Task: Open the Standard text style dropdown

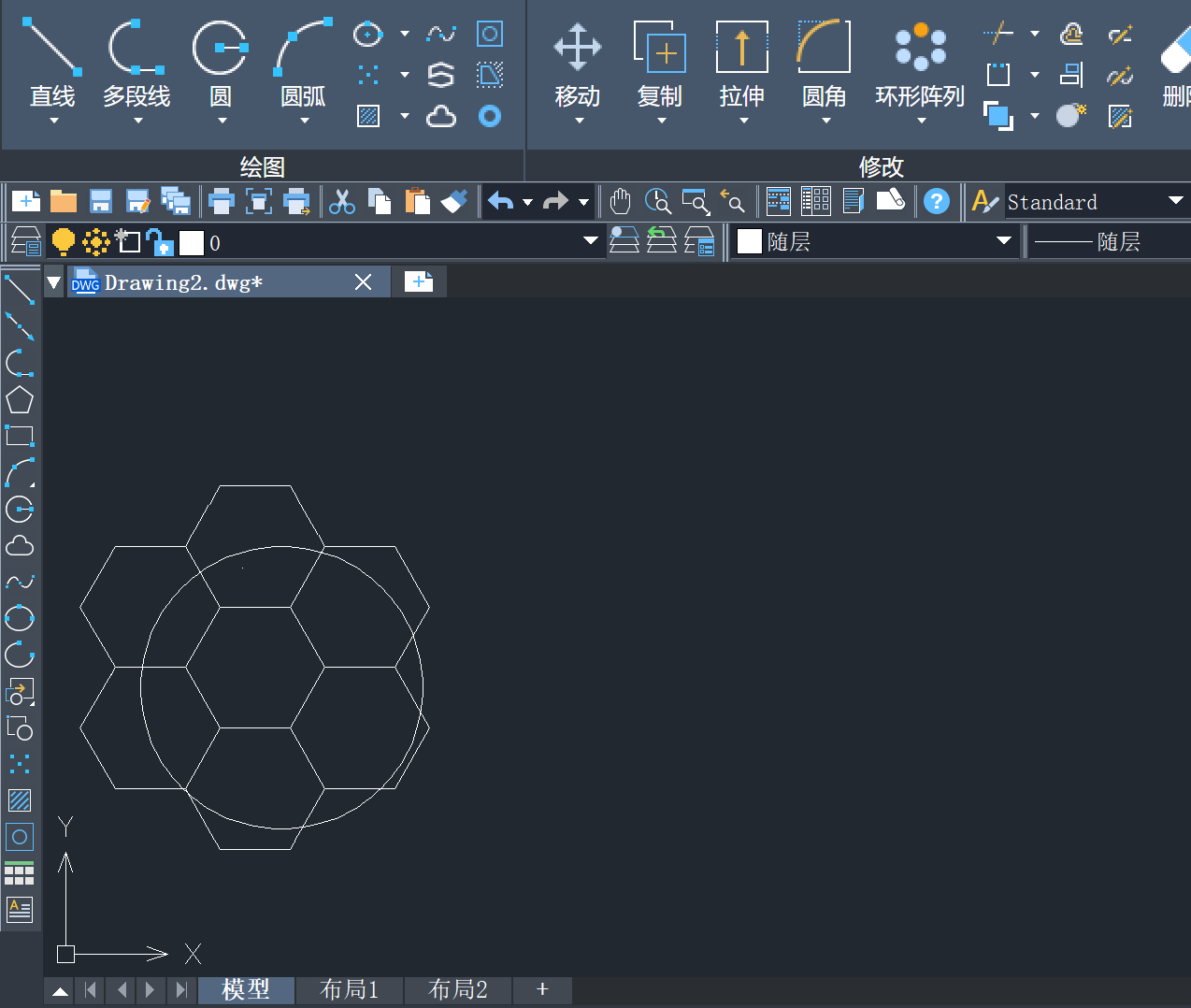Action: coord(1176,200)
